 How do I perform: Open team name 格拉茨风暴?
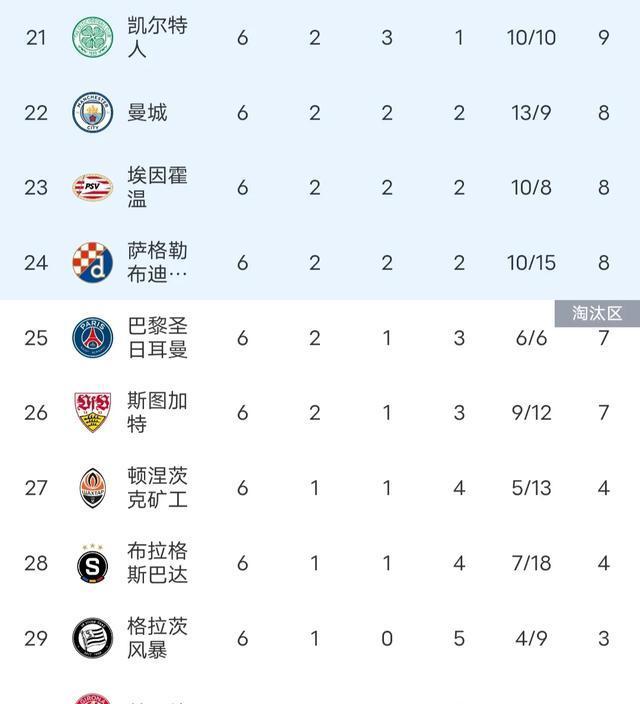point(157,638)
